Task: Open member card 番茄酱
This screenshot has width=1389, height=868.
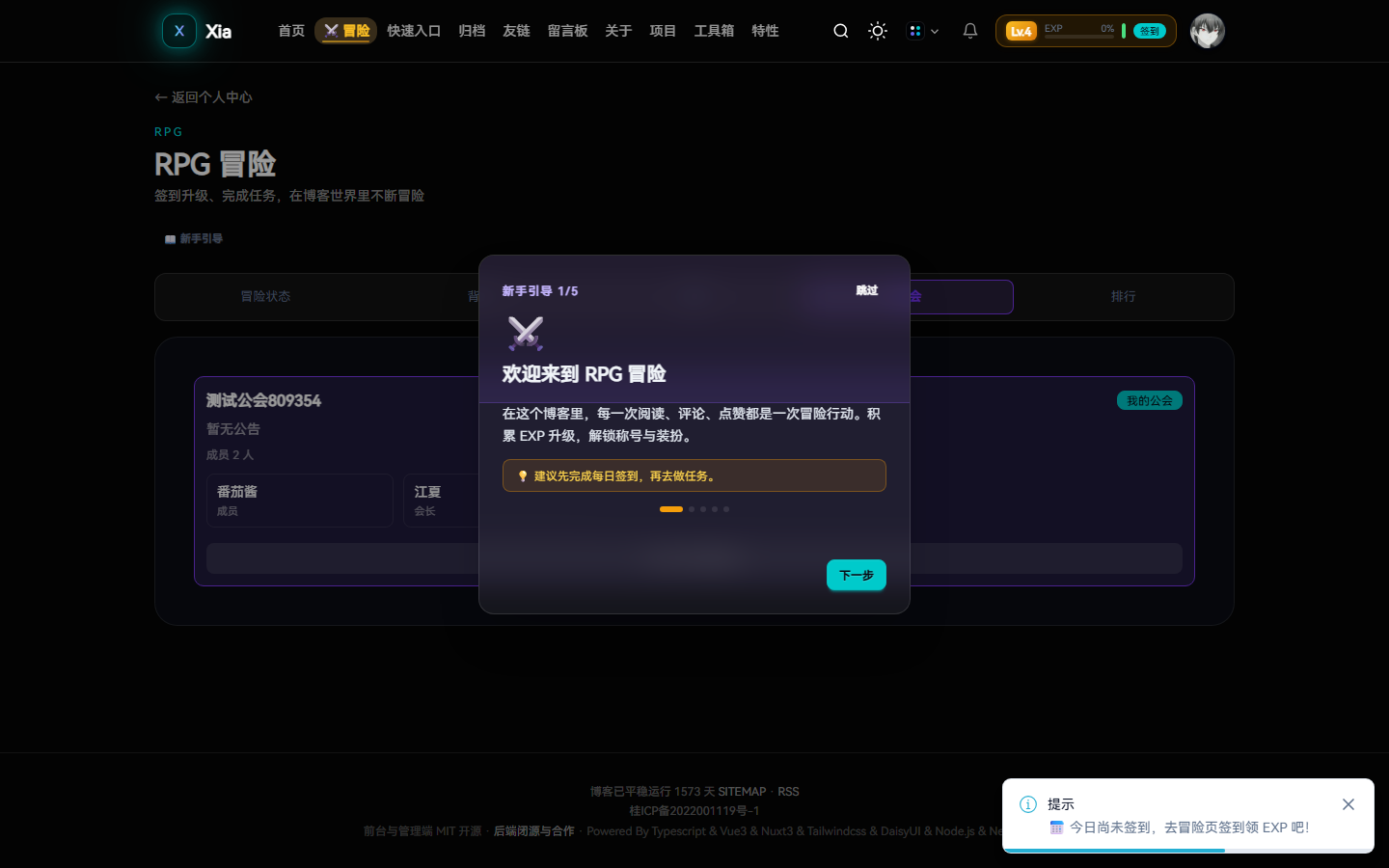Action: 299,501
